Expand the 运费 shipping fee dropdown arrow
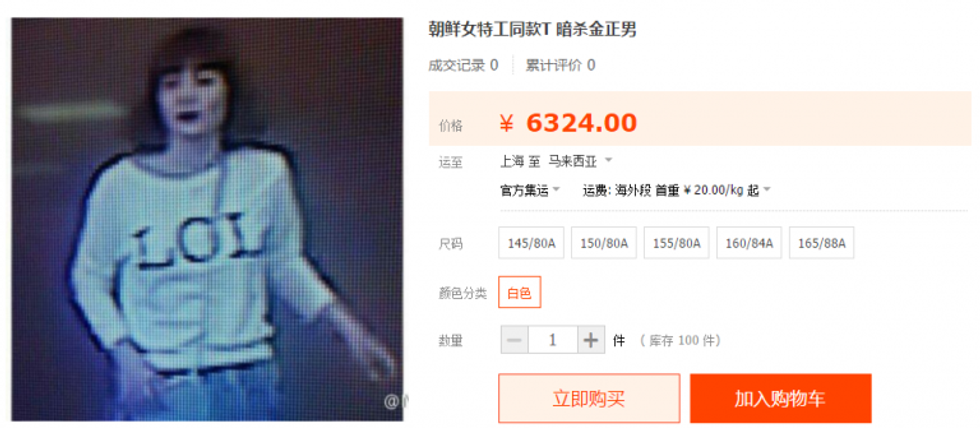 click(x=767, y=190)
